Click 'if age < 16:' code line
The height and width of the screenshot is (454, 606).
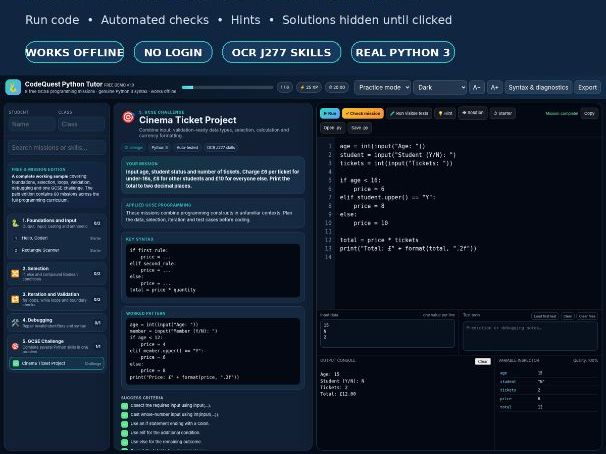pos(360,180)
